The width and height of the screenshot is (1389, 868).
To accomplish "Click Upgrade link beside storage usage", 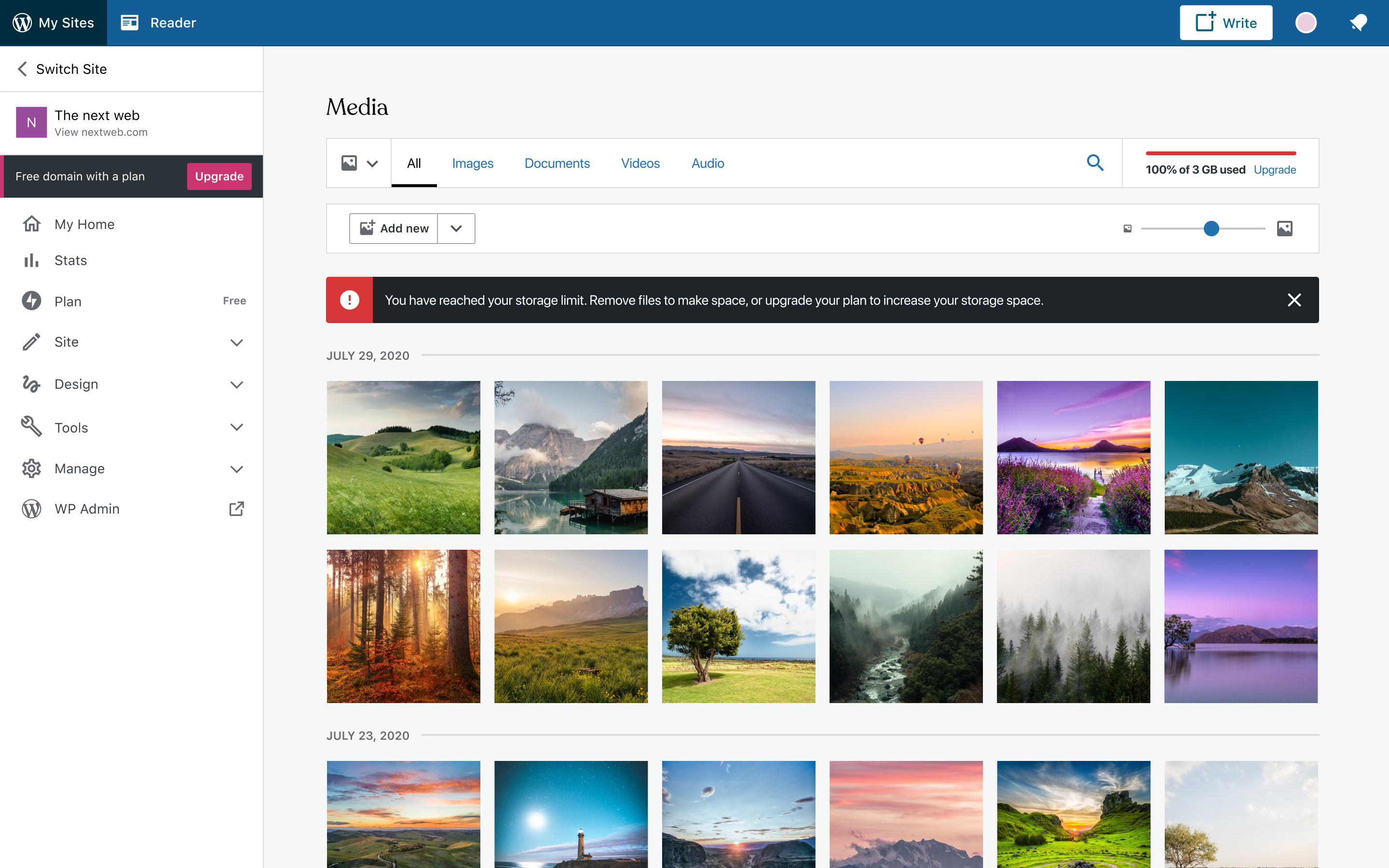I will pyautogui.click(x=1274, y=170).
